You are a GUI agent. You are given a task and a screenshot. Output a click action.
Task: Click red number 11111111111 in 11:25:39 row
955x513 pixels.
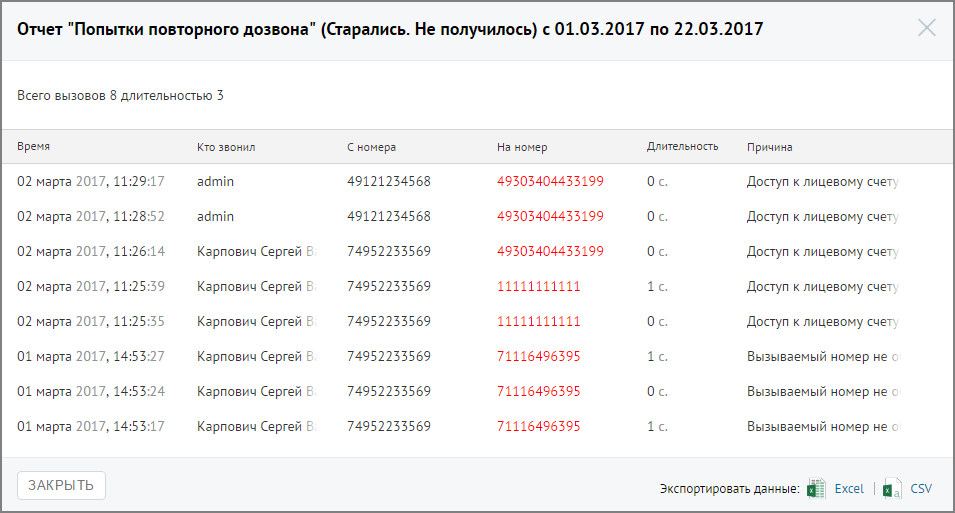coord(538,286)
